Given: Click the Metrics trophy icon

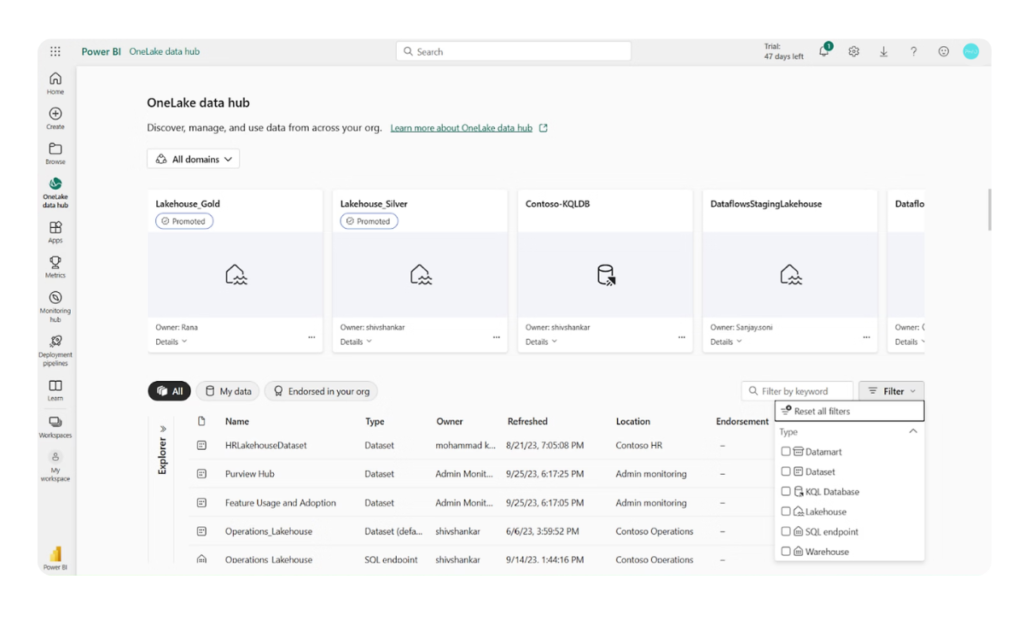Looking at the screenshot, I should (55, 265).
